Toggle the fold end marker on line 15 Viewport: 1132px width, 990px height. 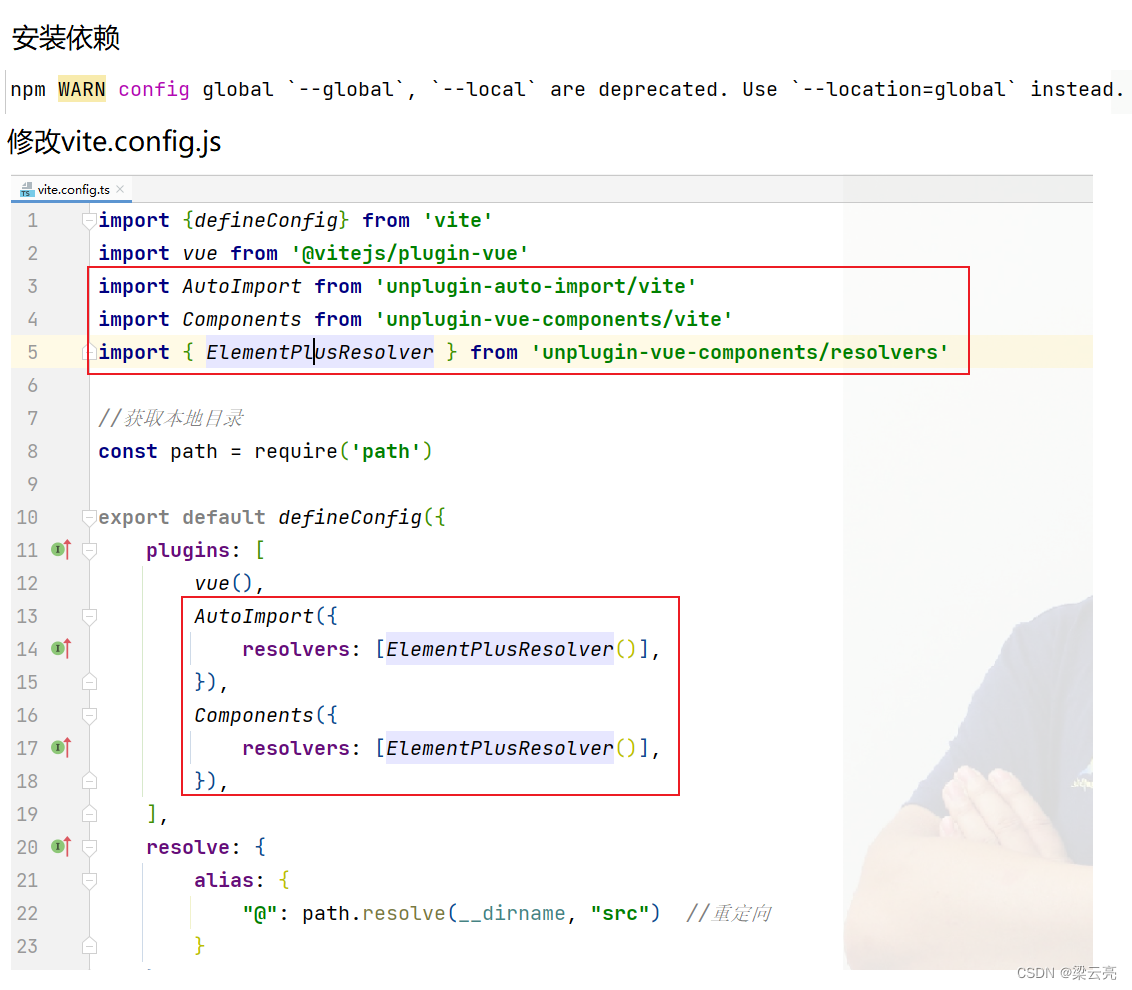90,682
